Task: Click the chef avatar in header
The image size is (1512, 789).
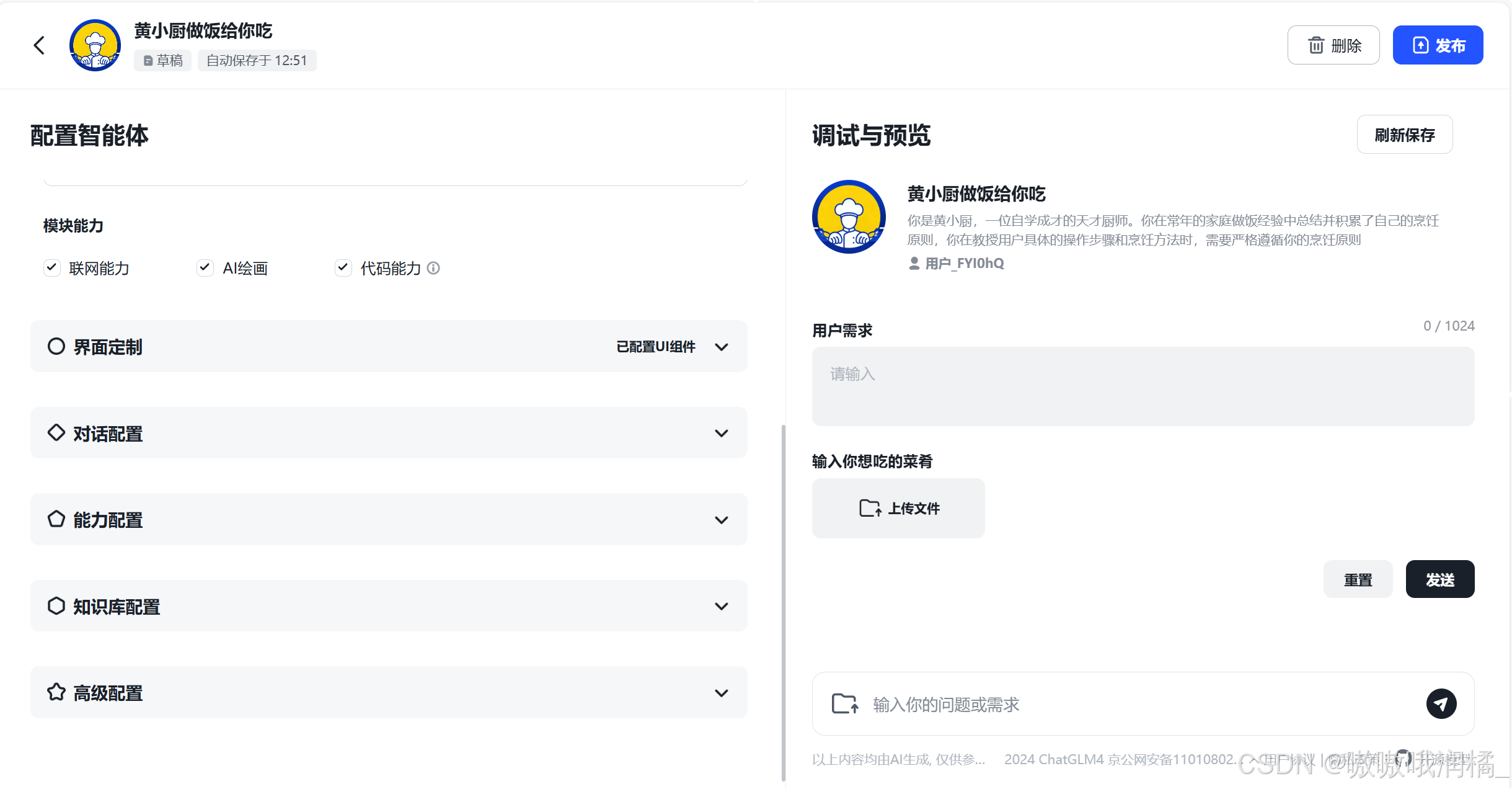Action: (x=95, y=45)
